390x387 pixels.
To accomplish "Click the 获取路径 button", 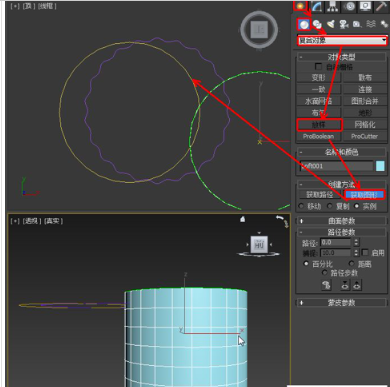I will (320, 195).
